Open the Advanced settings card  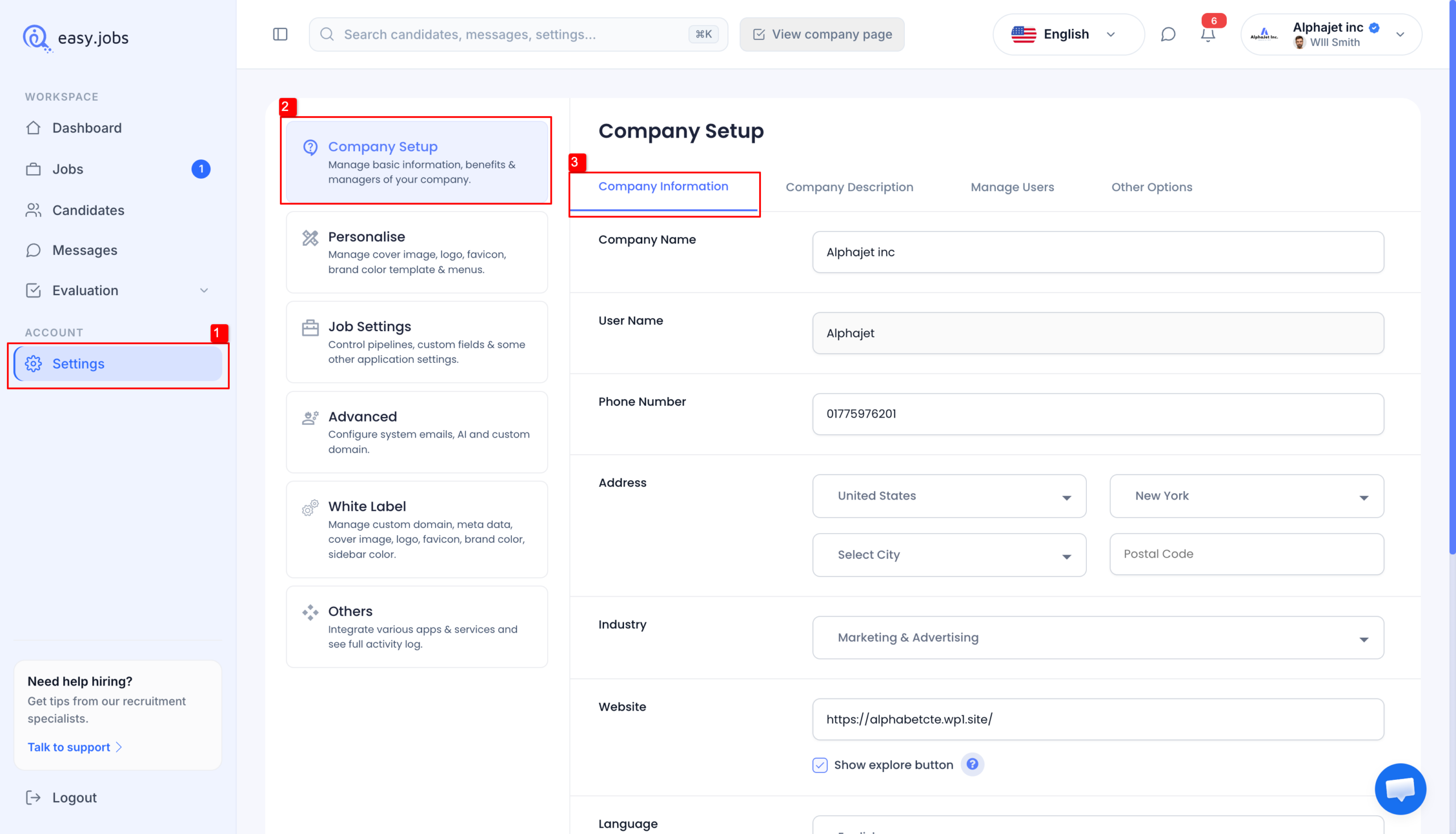point(417,432)
